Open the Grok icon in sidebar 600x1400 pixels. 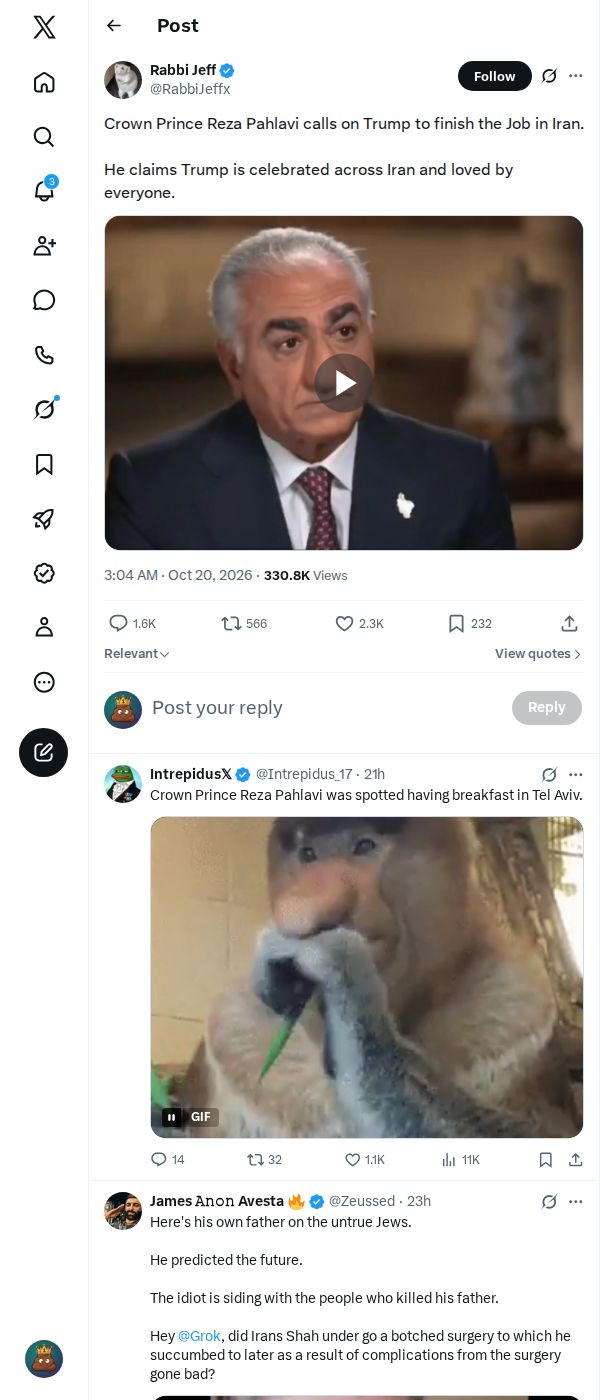[x=44, y=409]
